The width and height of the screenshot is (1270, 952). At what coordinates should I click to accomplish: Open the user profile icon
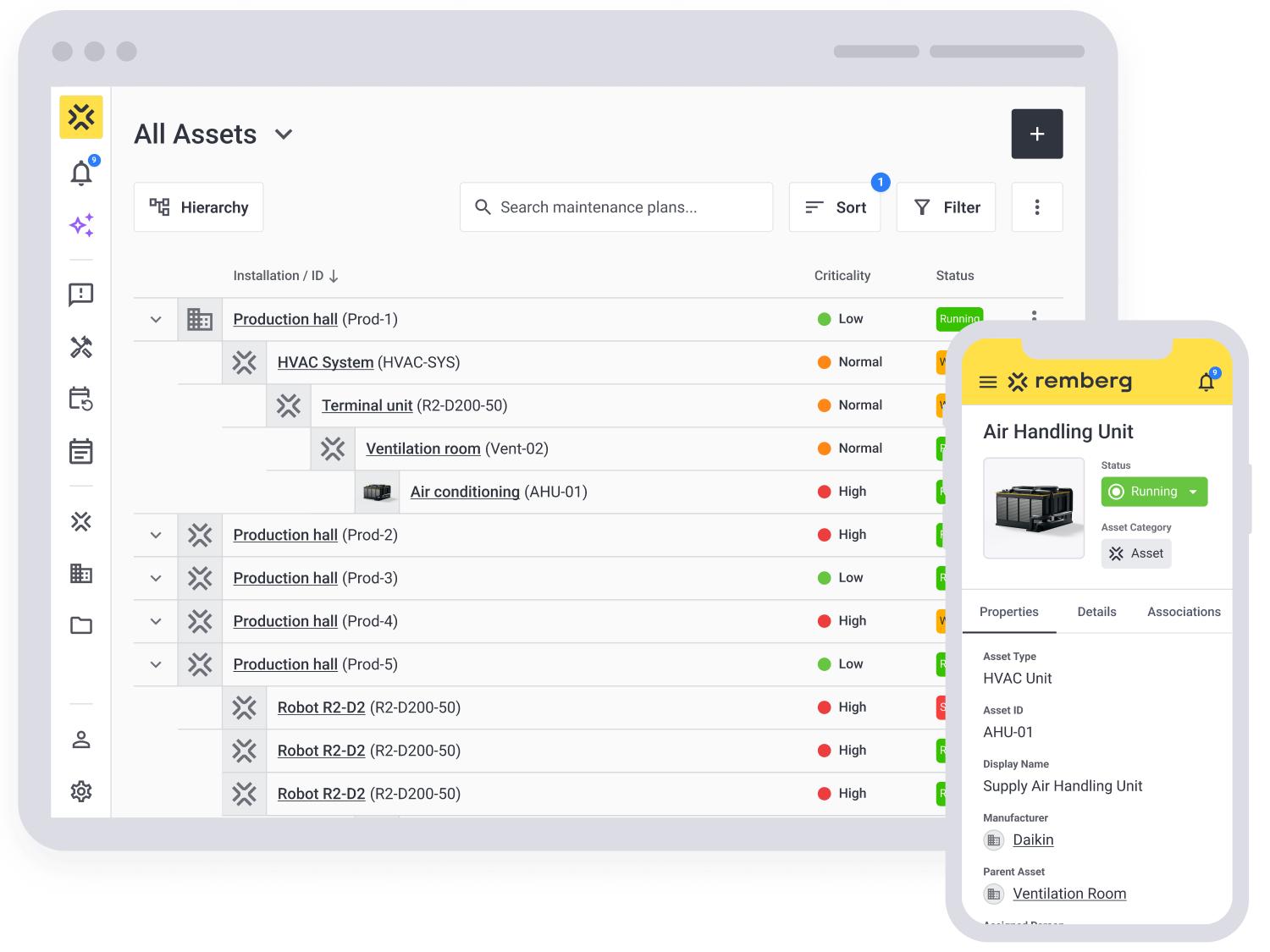point(81,740)
